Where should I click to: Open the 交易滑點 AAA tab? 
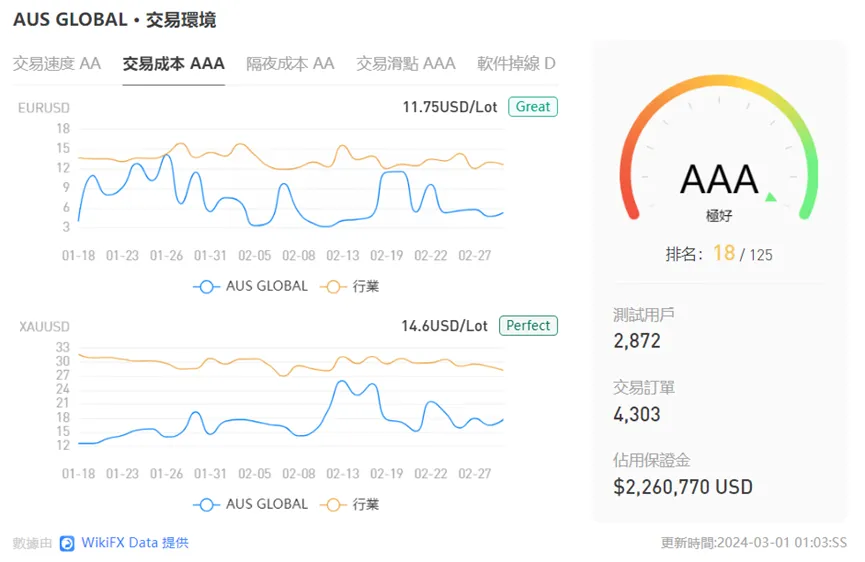[406, 63]
